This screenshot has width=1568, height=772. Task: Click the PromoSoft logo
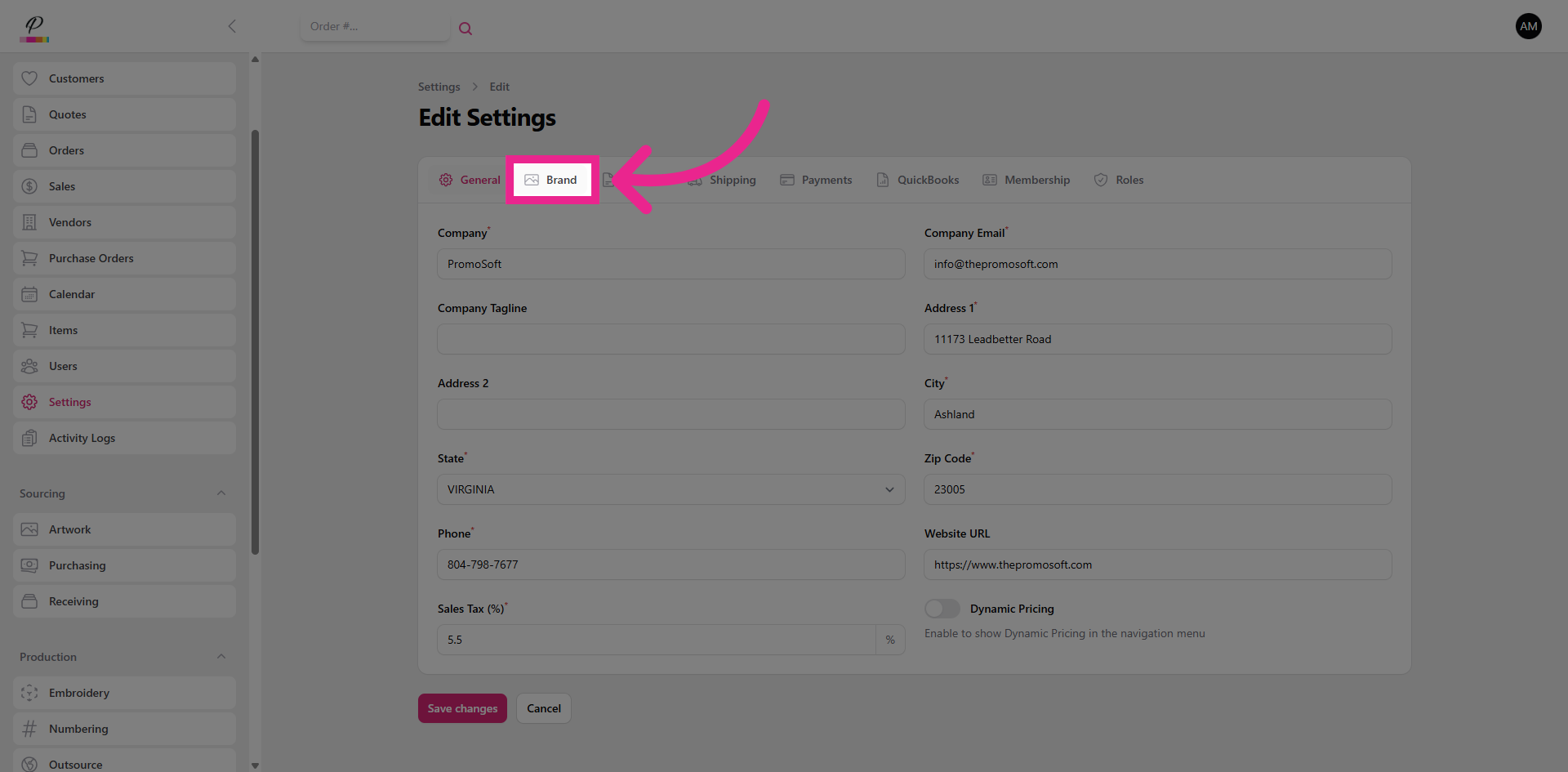[34, 29]
